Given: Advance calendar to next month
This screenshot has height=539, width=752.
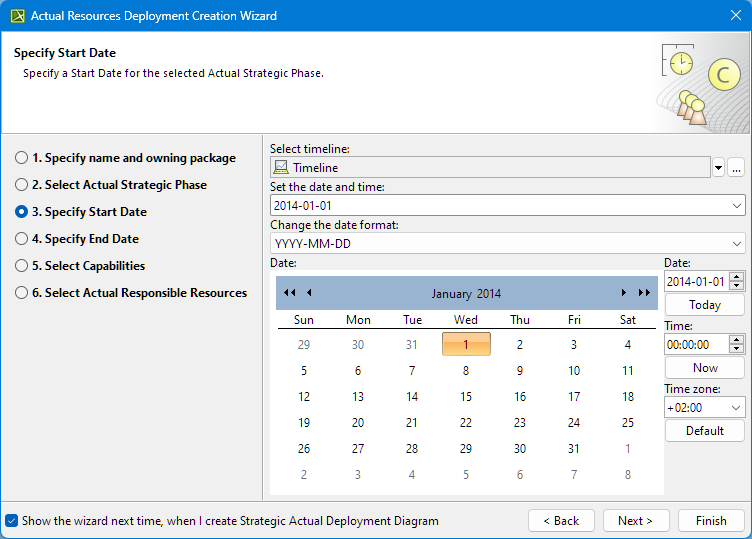Looking at the screenshot, I should [624, 293].
